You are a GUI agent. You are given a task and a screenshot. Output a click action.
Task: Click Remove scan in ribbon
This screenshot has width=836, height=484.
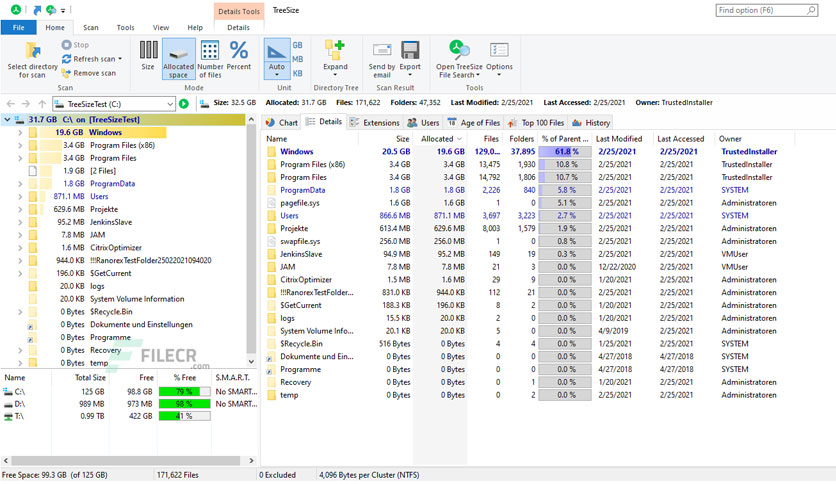(89, 73)
